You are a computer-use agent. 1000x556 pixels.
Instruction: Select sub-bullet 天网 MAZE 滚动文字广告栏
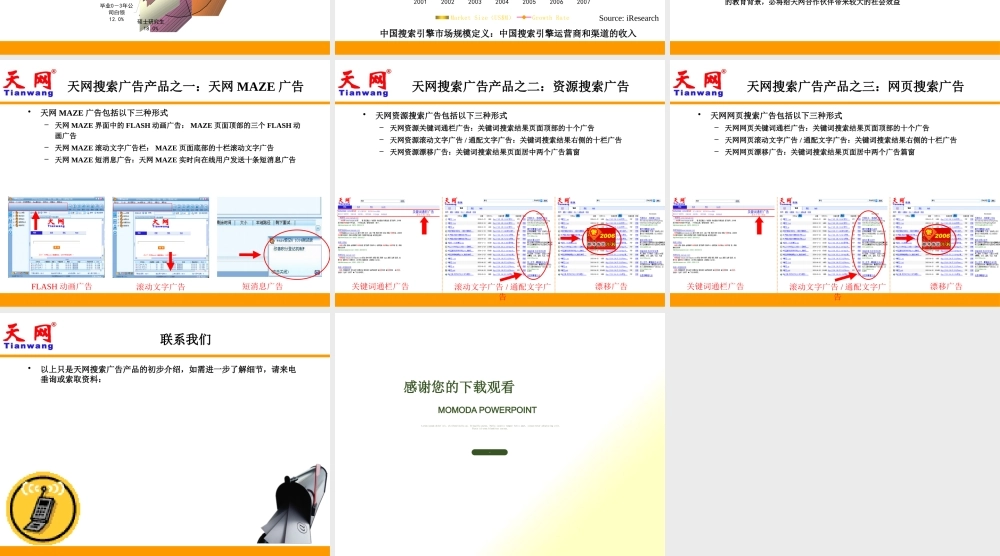[164, 148]
